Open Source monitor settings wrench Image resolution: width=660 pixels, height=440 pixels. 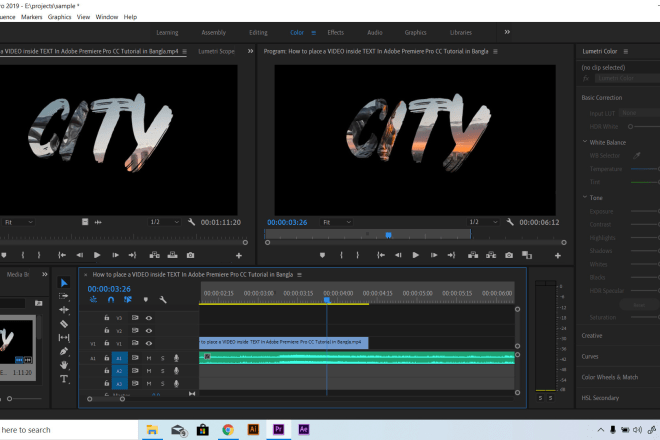(191, 222)
